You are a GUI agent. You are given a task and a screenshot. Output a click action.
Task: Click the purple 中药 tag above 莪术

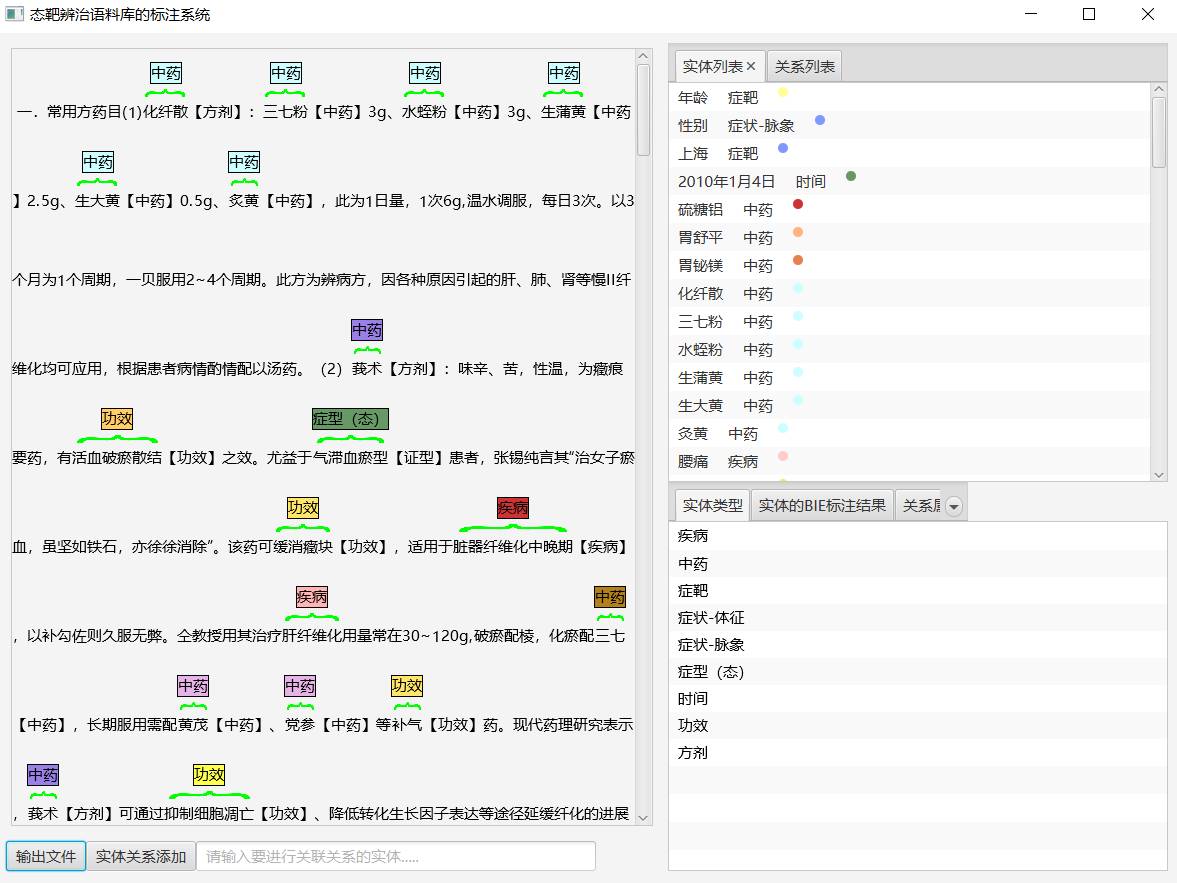366,331
